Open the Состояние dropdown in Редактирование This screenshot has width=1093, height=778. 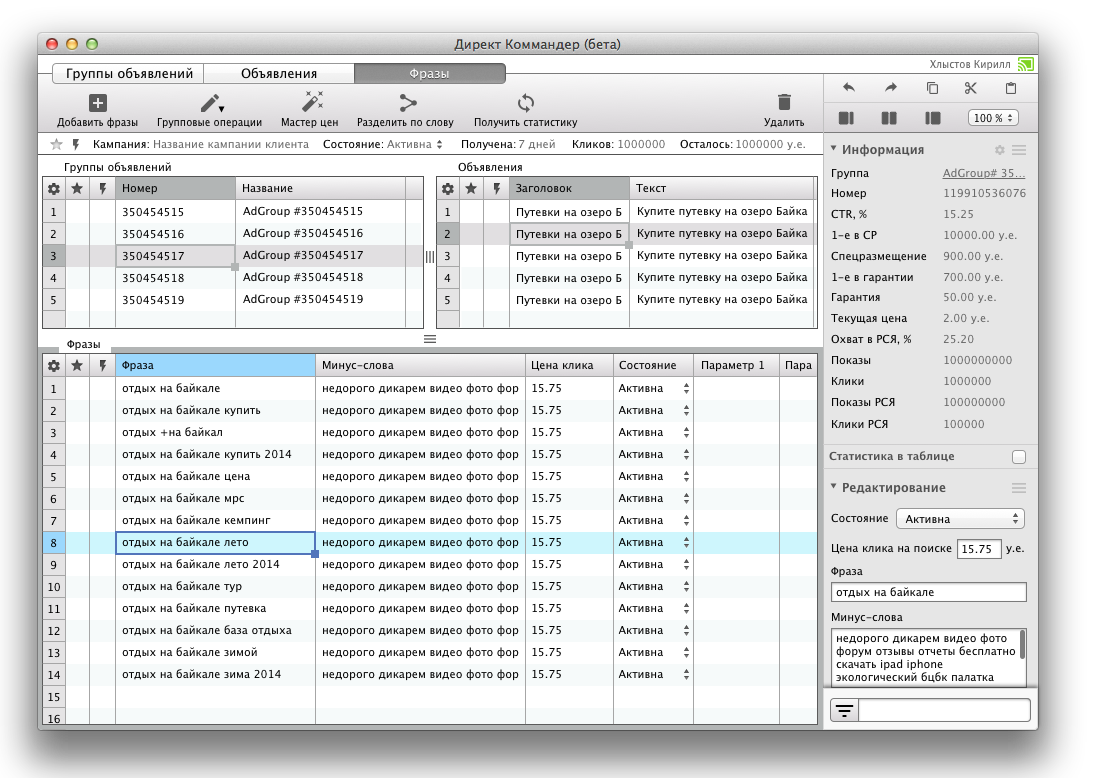coord(960,519)
